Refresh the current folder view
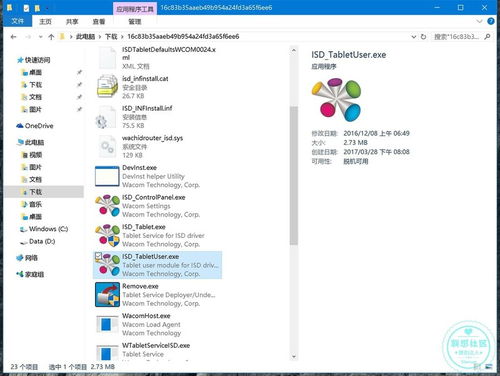This screenshot has height=376, width=500. coord(423,37)
